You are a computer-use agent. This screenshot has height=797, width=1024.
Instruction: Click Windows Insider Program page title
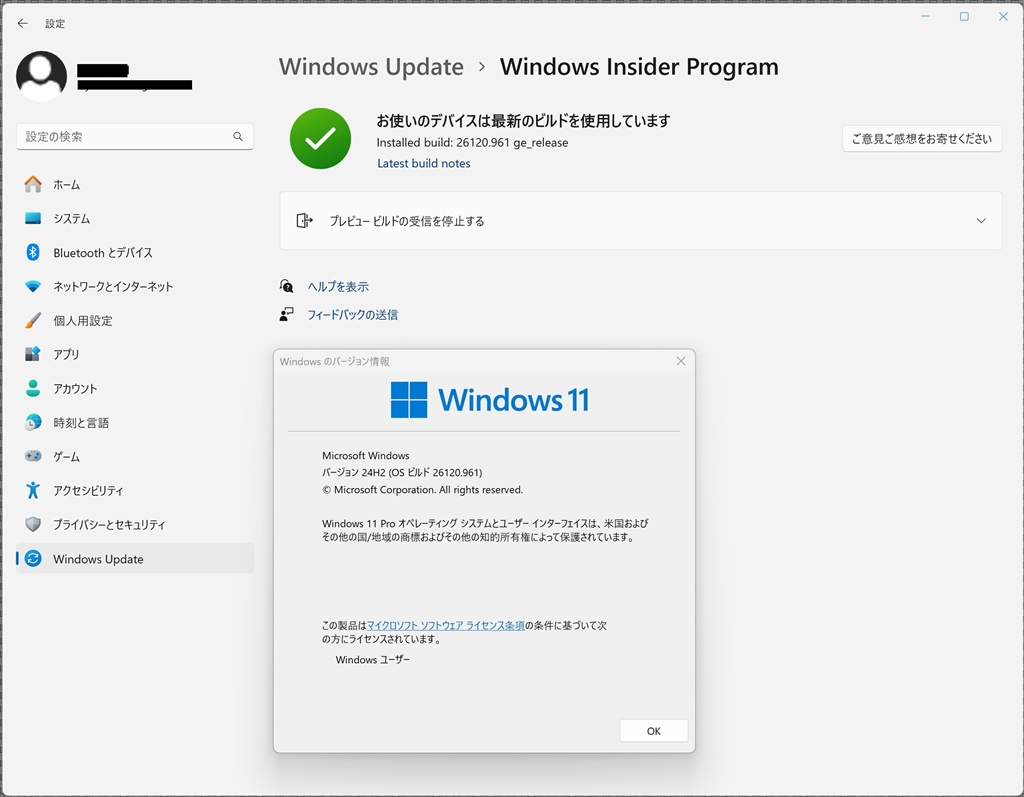coord(639,67)
